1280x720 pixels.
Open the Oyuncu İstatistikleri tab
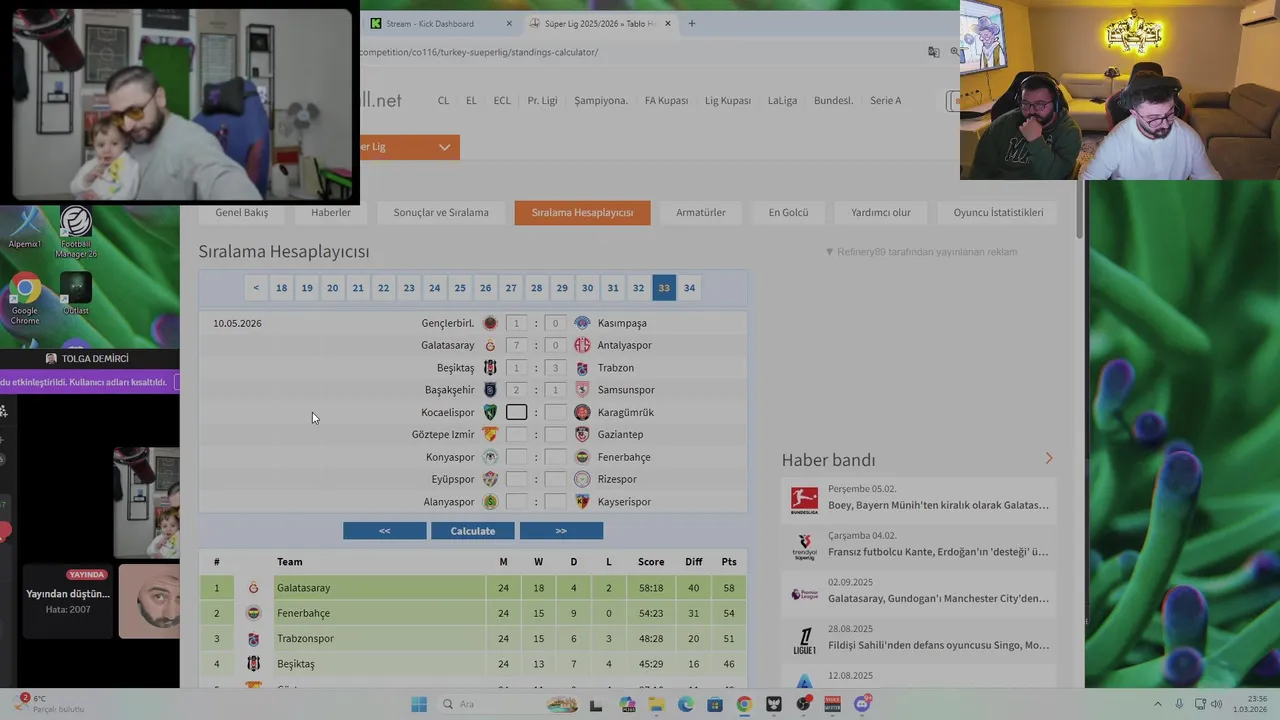pos(998,212)
